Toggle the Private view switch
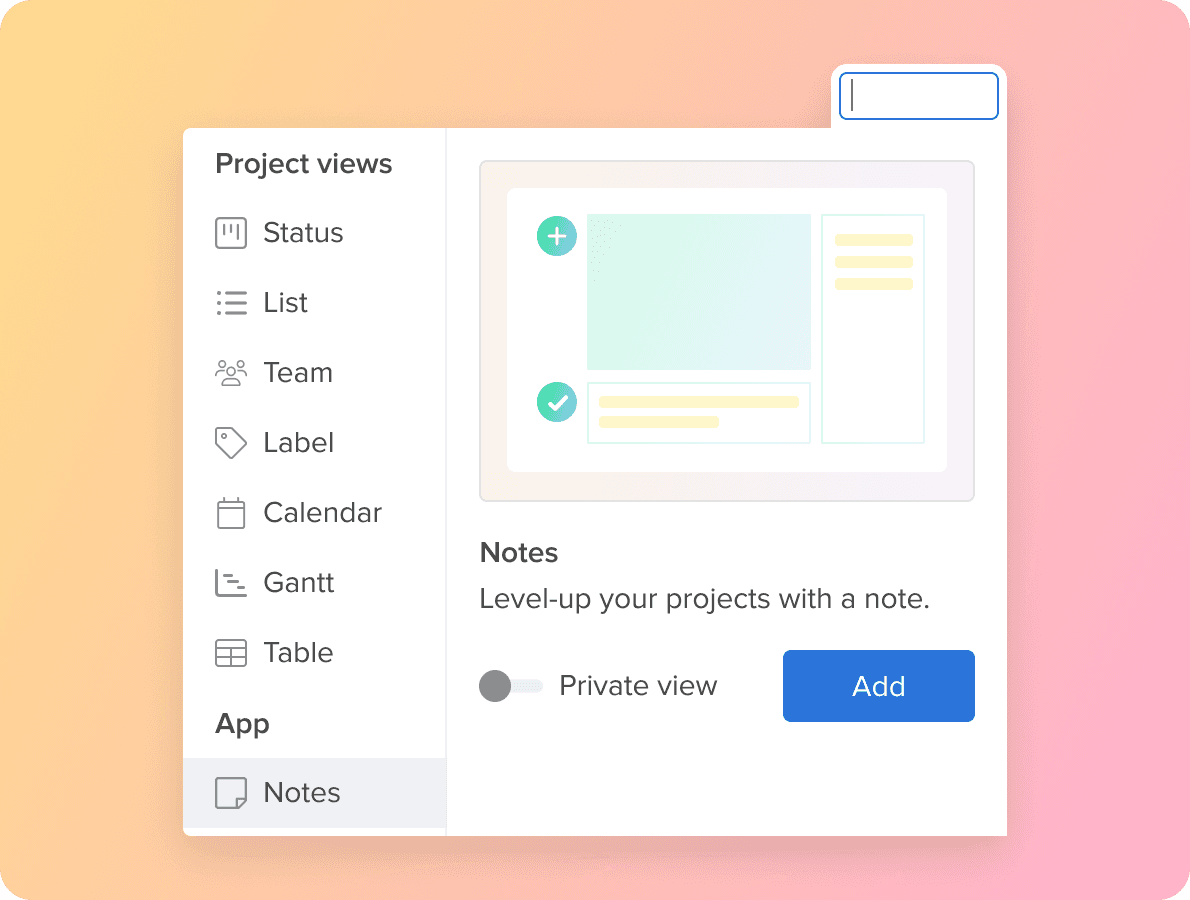 tap(511, 686)
